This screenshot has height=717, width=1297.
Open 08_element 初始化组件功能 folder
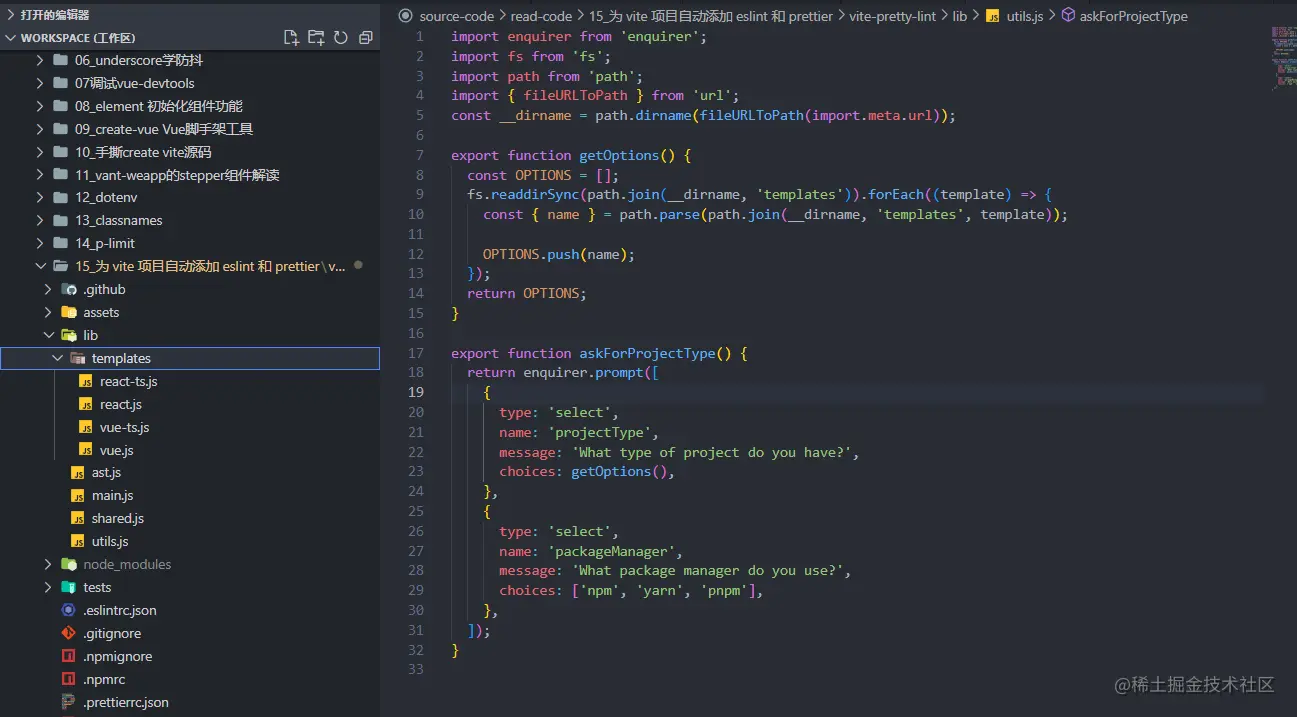(159, 106)
